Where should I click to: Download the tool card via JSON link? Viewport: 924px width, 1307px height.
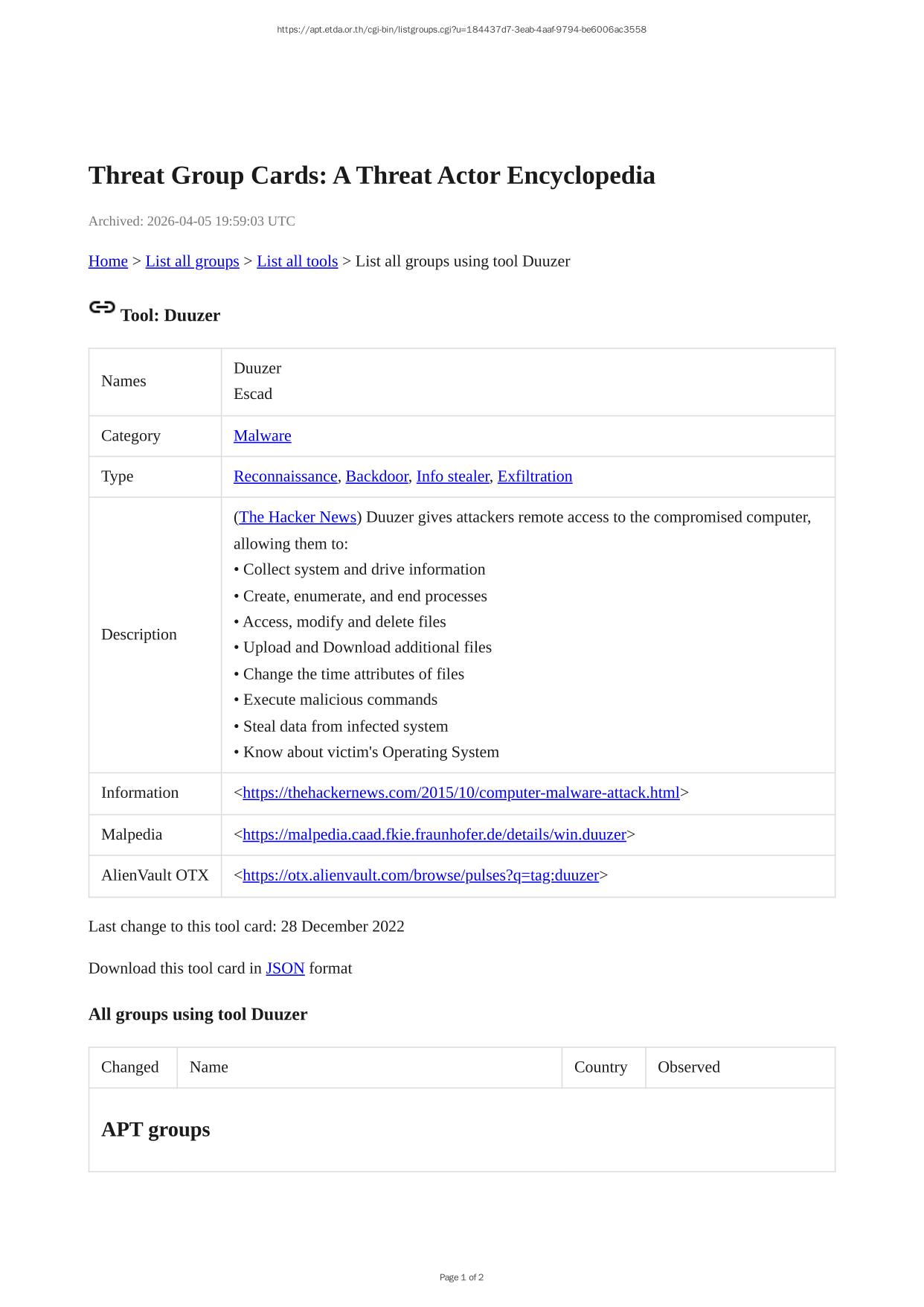point(285,968)
